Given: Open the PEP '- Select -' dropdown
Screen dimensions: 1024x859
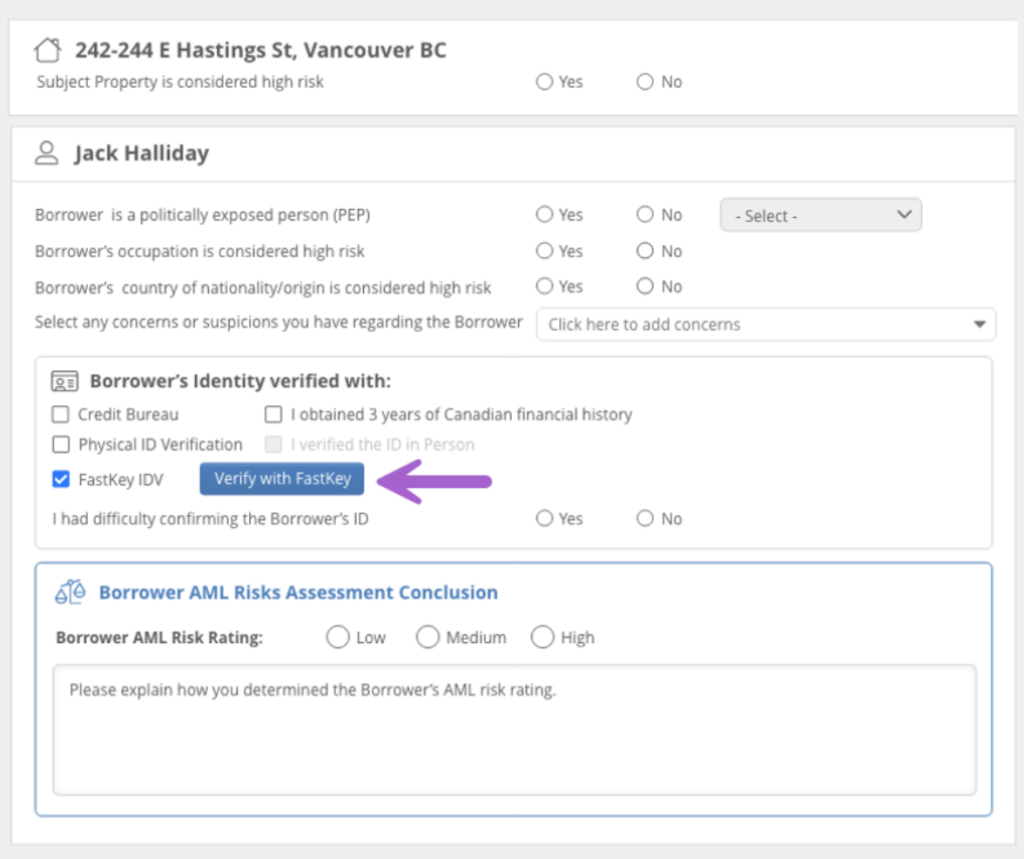Looking at the screenshot, I should point(820,215).
